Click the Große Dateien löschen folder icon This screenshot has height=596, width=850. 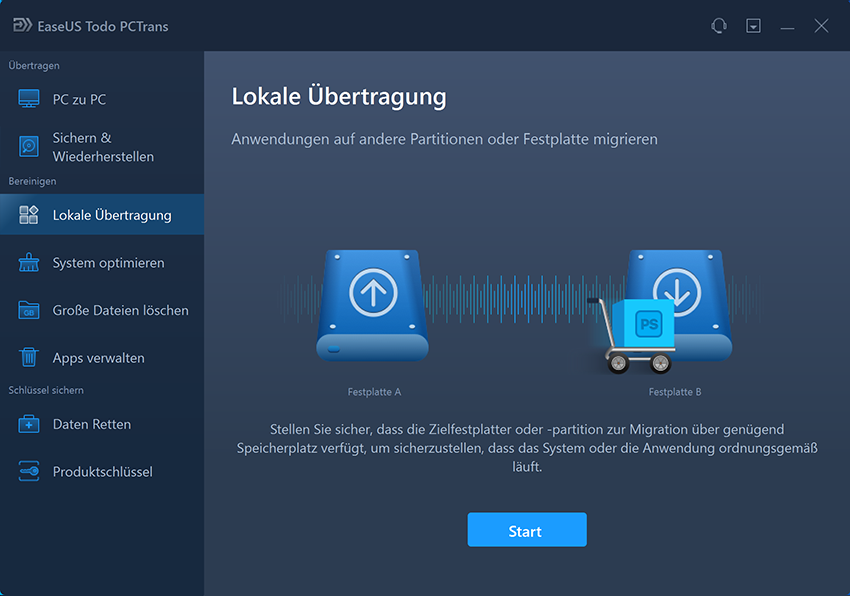[29, 310]
